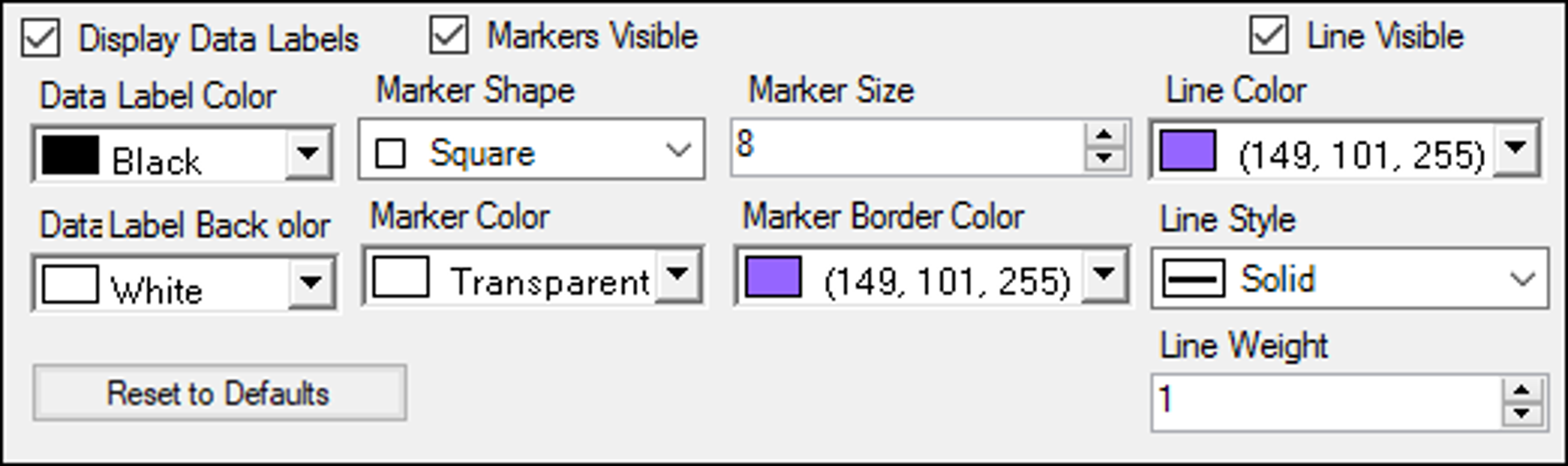
Task: Expand the Data Label Back Color dropdown arrow
Action: tap(310, 283)
